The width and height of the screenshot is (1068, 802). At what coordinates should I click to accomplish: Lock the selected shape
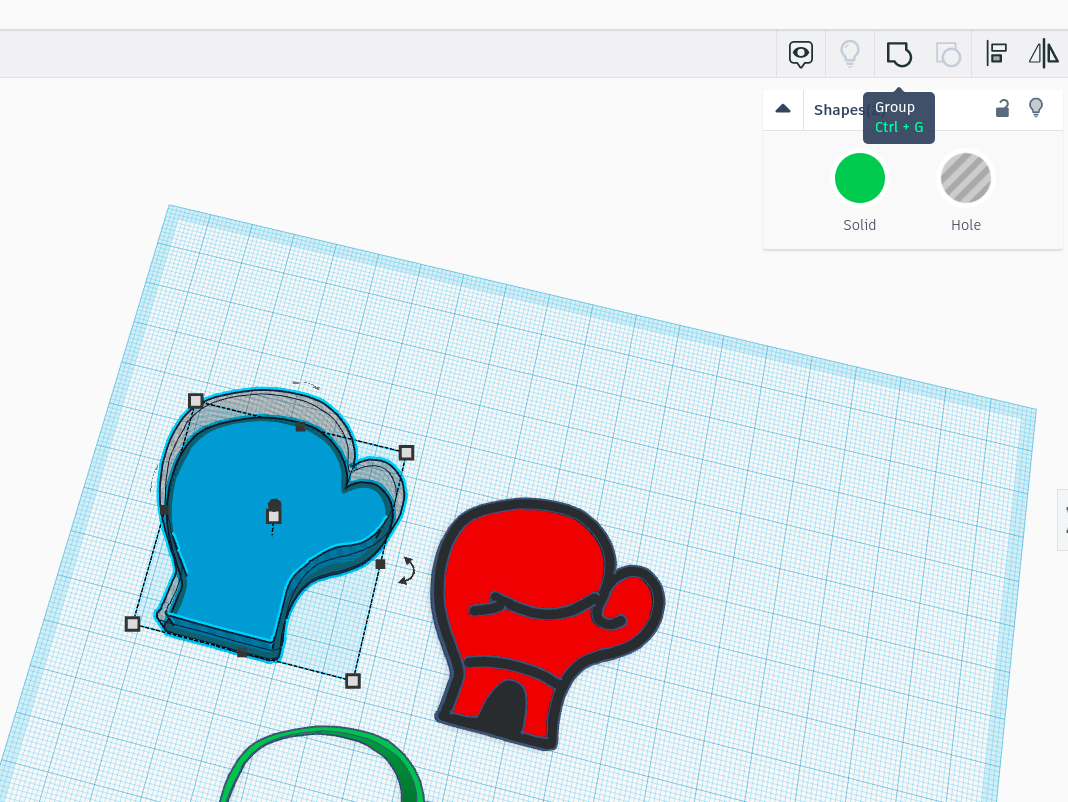coord(1002,108)
